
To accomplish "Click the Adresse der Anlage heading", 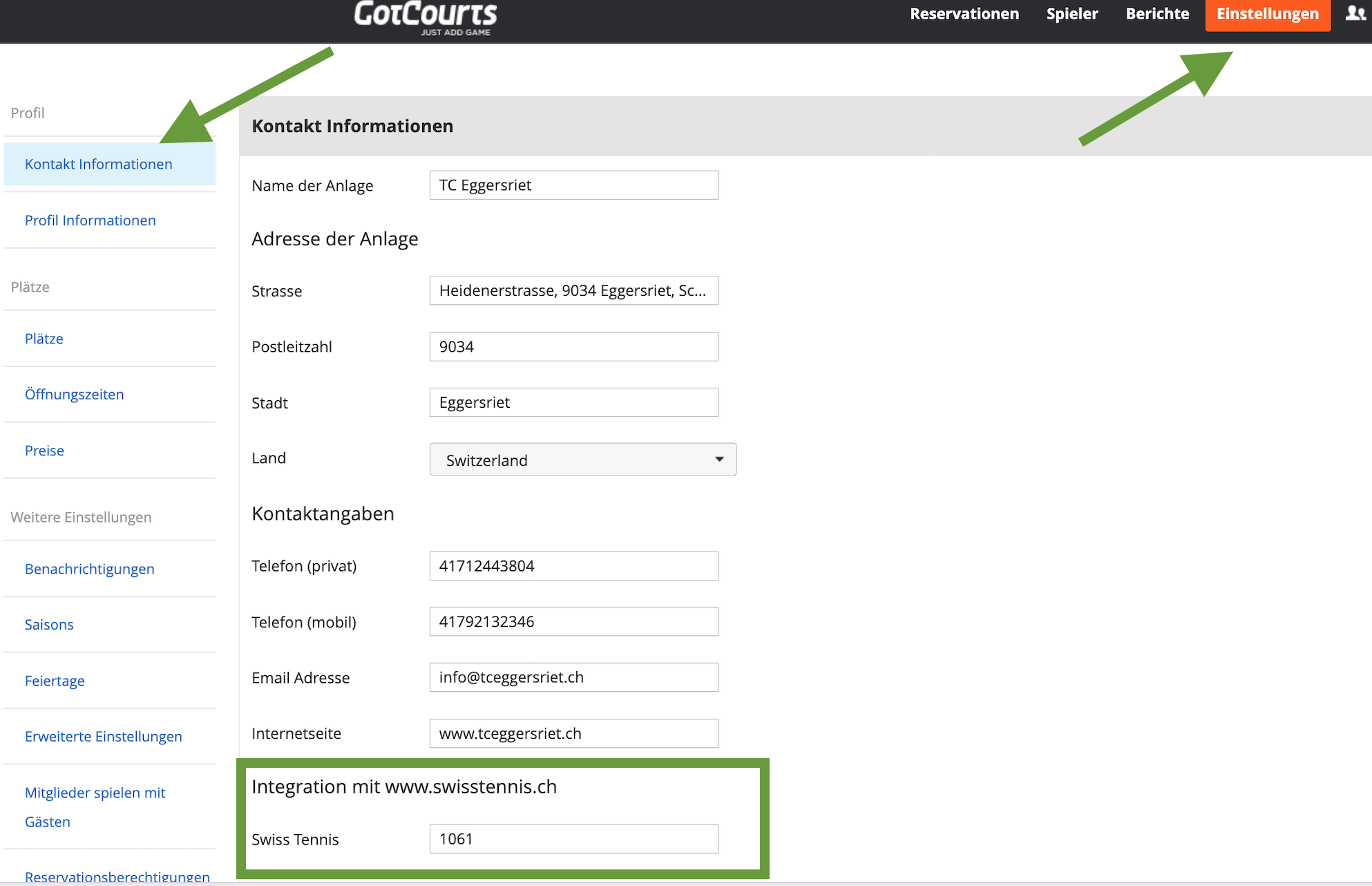I will click(335, 239).
